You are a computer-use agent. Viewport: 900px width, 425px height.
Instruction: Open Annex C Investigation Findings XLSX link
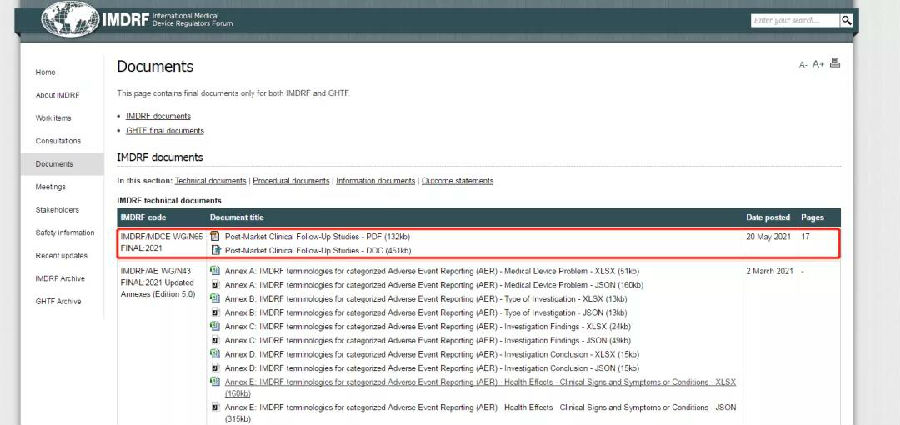point(428,327)
